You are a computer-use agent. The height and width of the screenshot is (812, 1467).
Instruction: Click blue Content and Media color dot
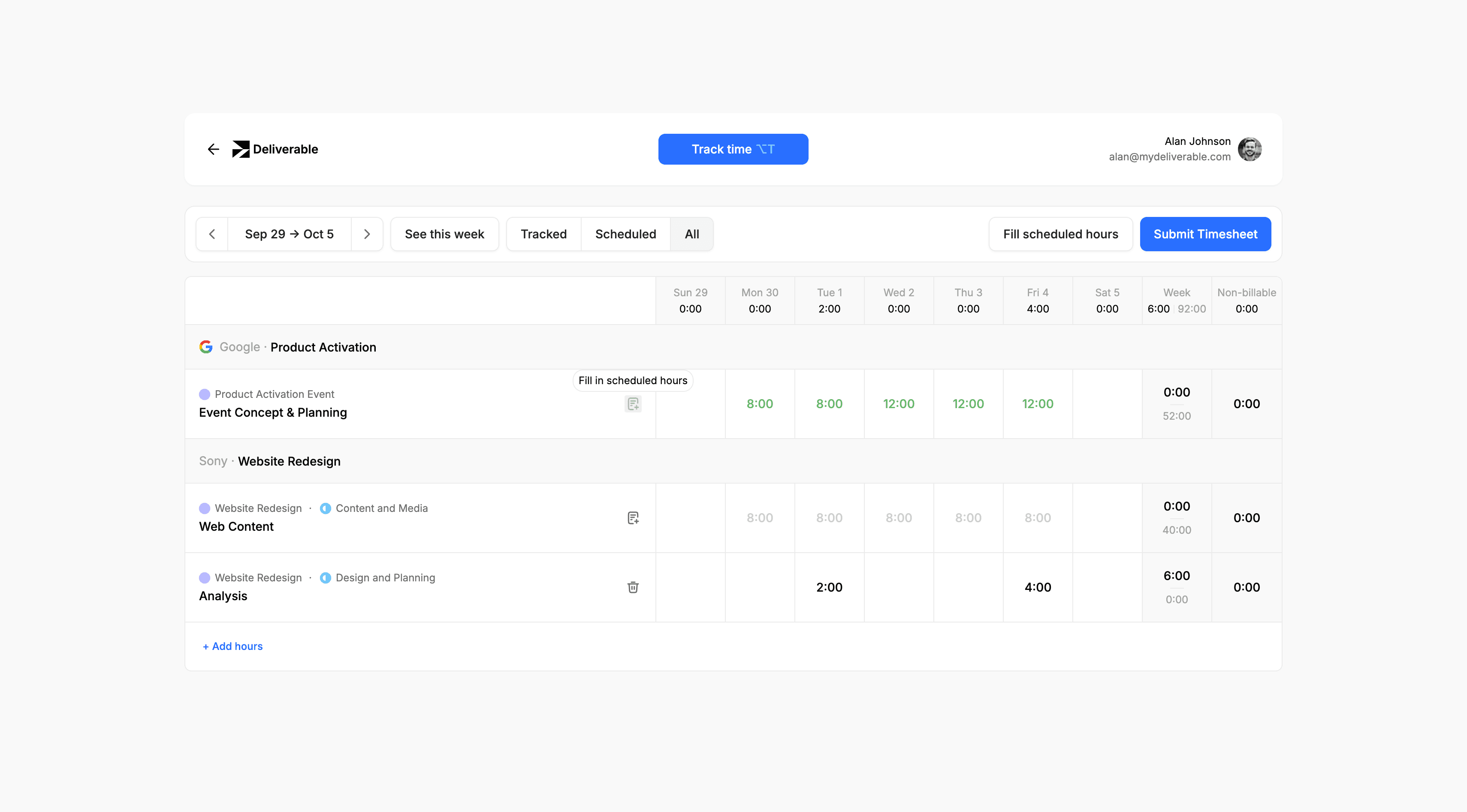point(325,508)
